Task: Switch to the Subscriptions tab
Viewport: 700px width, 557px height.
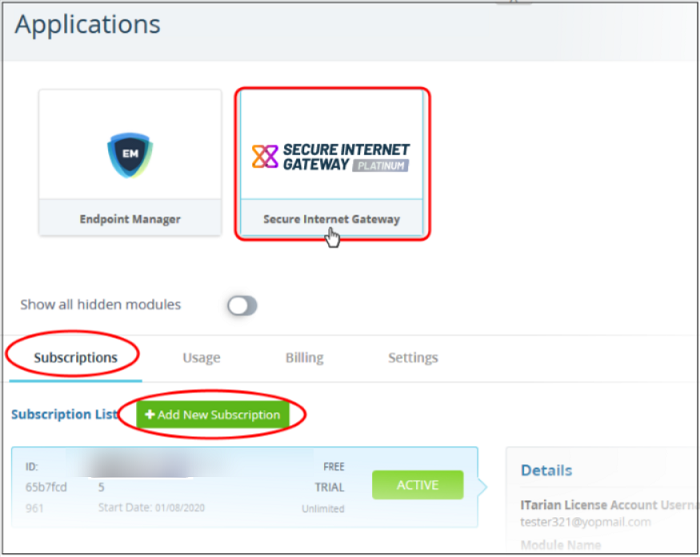Action: (x=75, y=357)
